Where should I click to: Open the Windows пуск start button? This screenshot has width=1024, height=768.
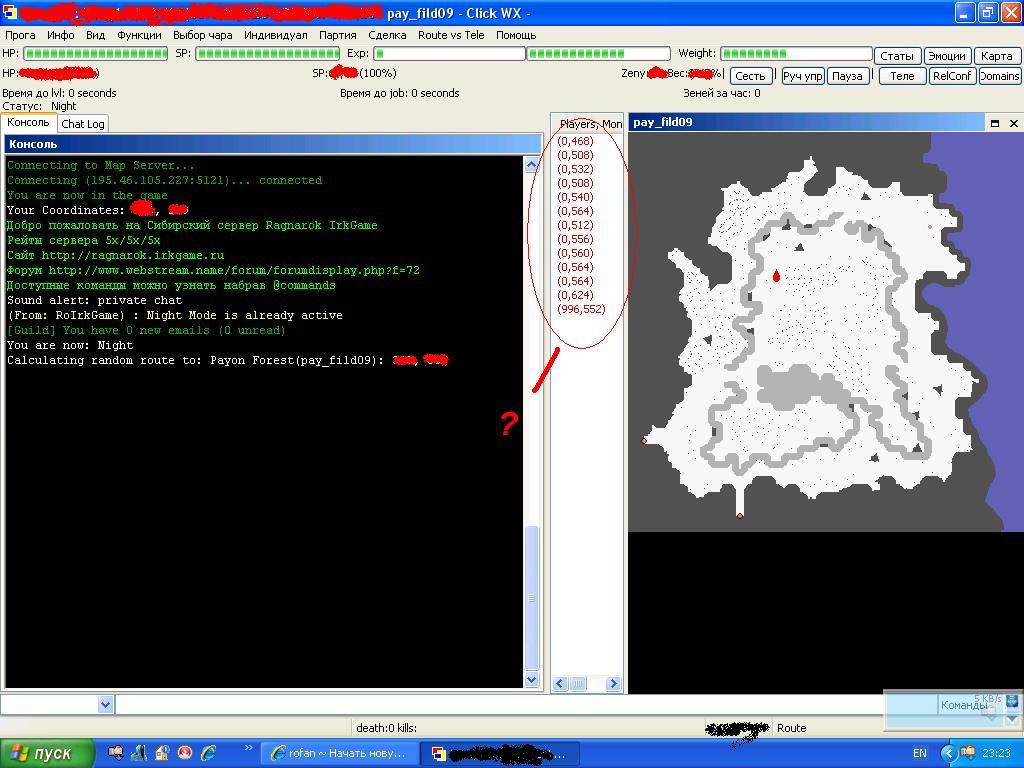click(x=47, y=753)
